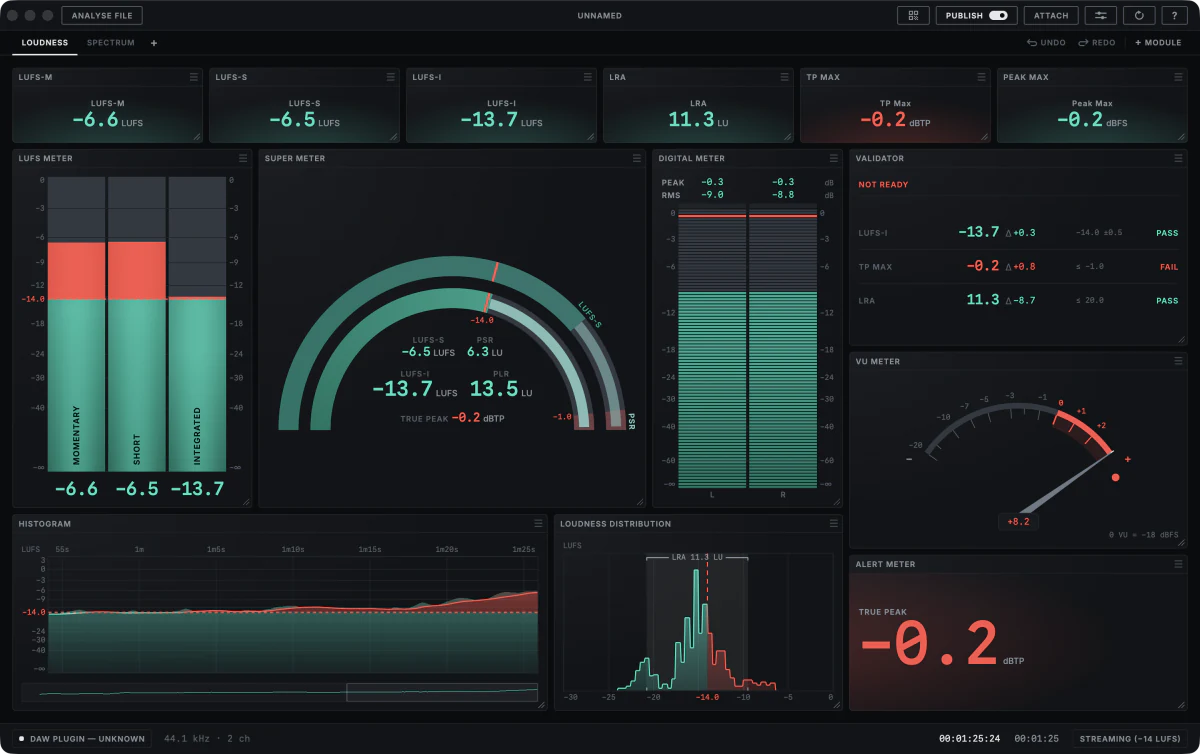Switch to the Spectrum tab
This screenshot has width=1200, height=754.
point(110,43)
